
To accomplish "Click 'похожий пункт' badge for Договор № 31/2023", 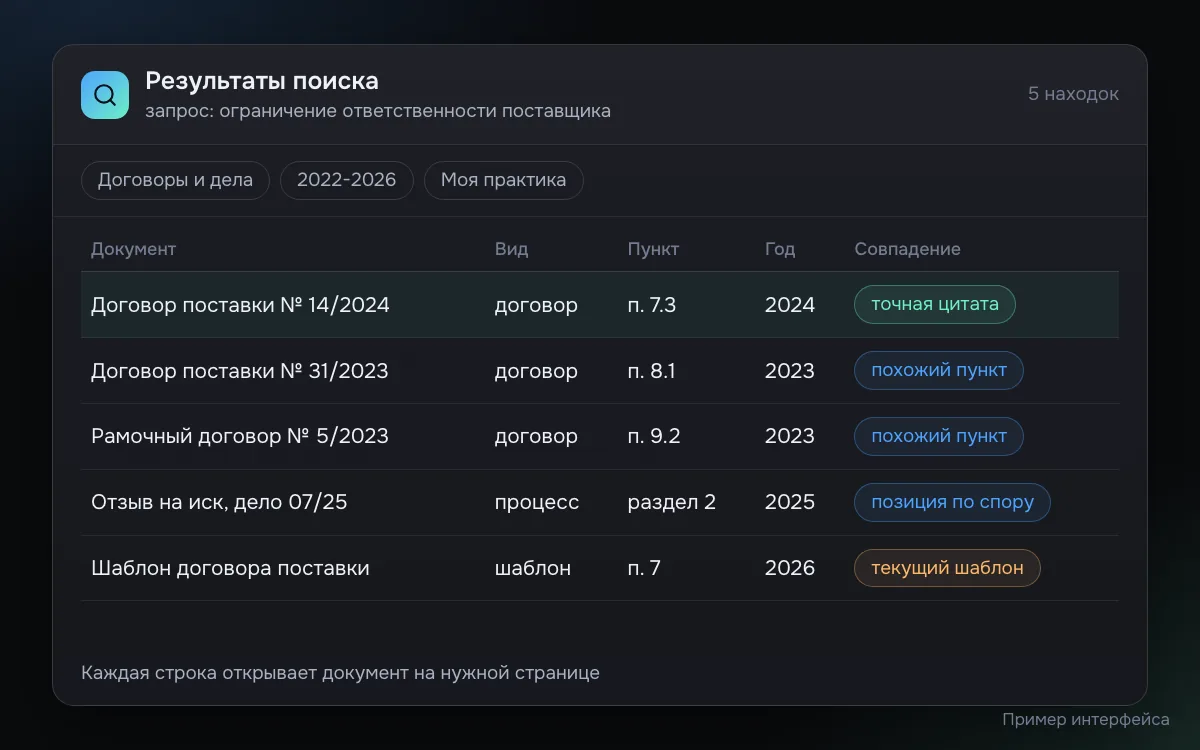I will point(939,371).
